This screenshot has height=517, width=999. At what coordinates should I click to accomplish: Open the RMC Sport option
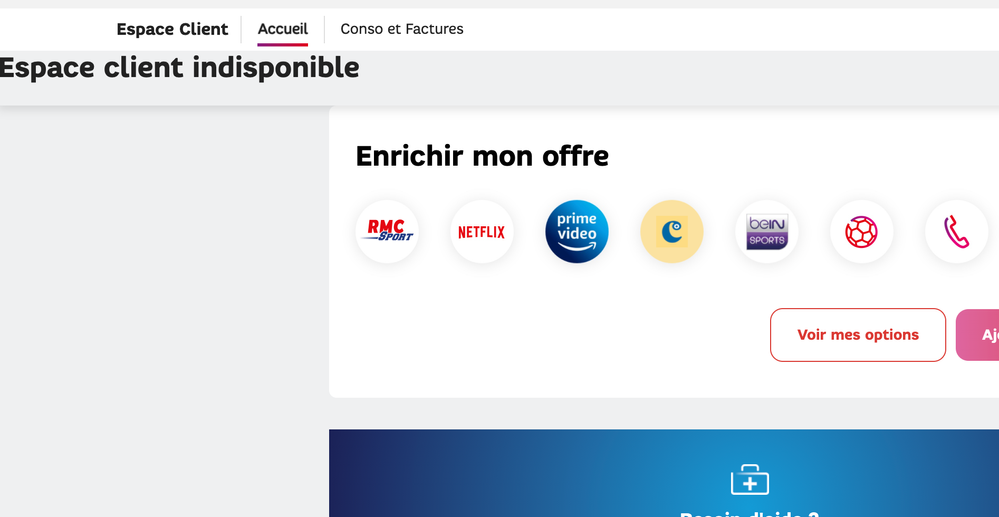pyautogui.click(x=387, y=232)
